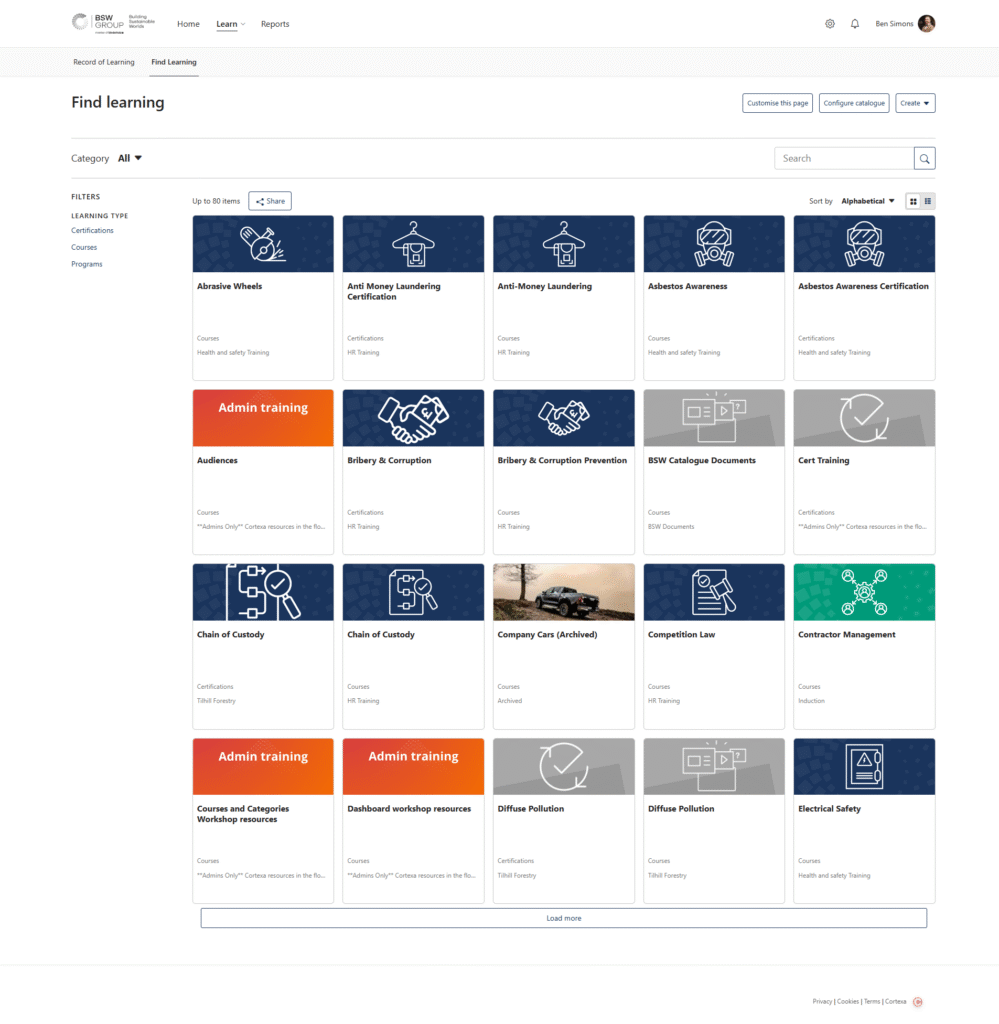The image size is (999, 1024).
Task: Click the Cortexa icon in the footer
Action: pos(916,1001)
